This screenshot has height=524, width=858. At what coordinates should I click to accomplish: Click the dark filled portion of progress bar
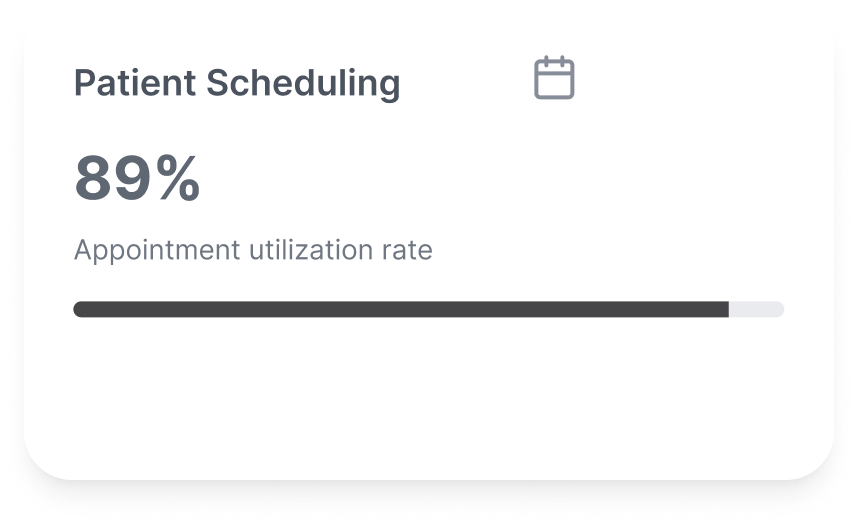400,309
